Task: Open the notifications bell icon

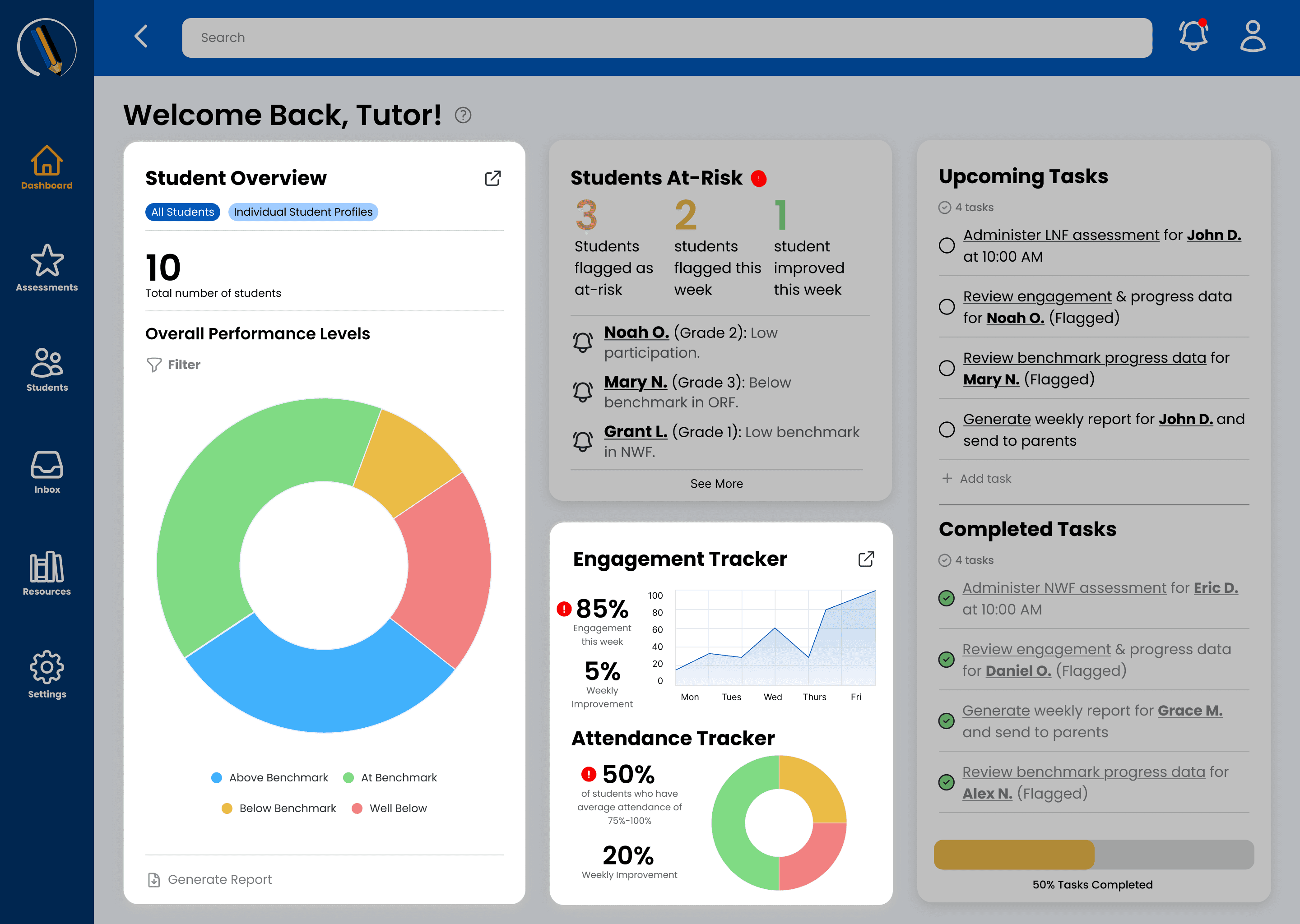Action: point(1193,37)
